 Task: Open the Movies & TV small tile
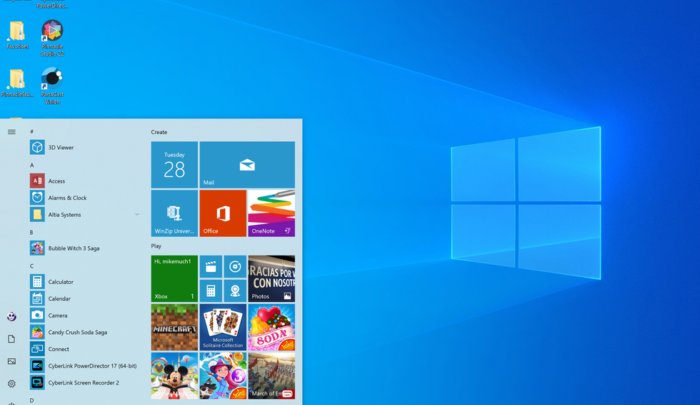click(211, 267)
